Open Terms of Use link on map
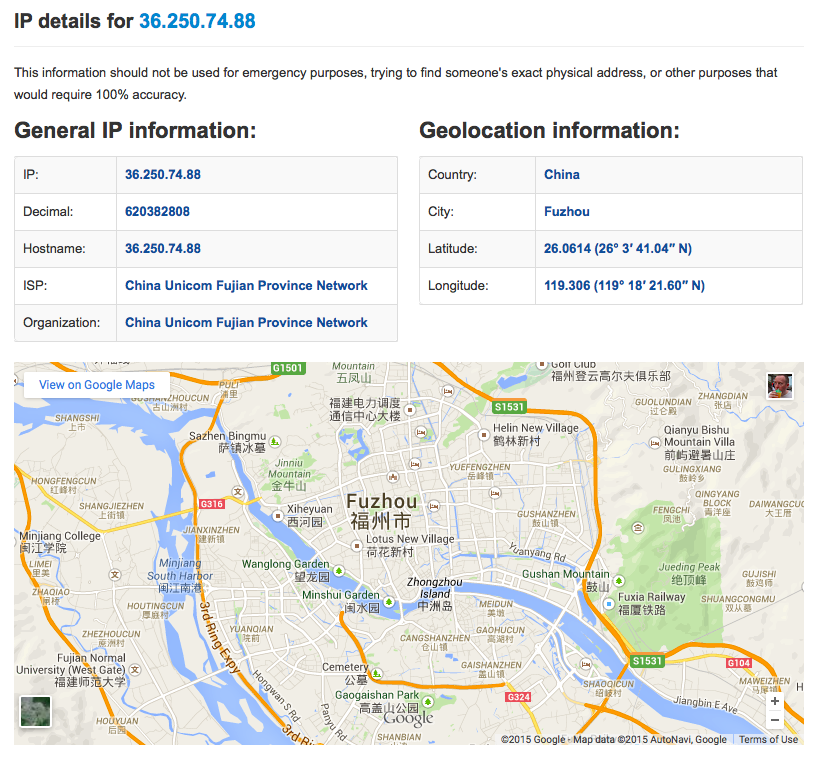Image resolution: width=818 pixels, height=765 pixels. click(768, 739)
